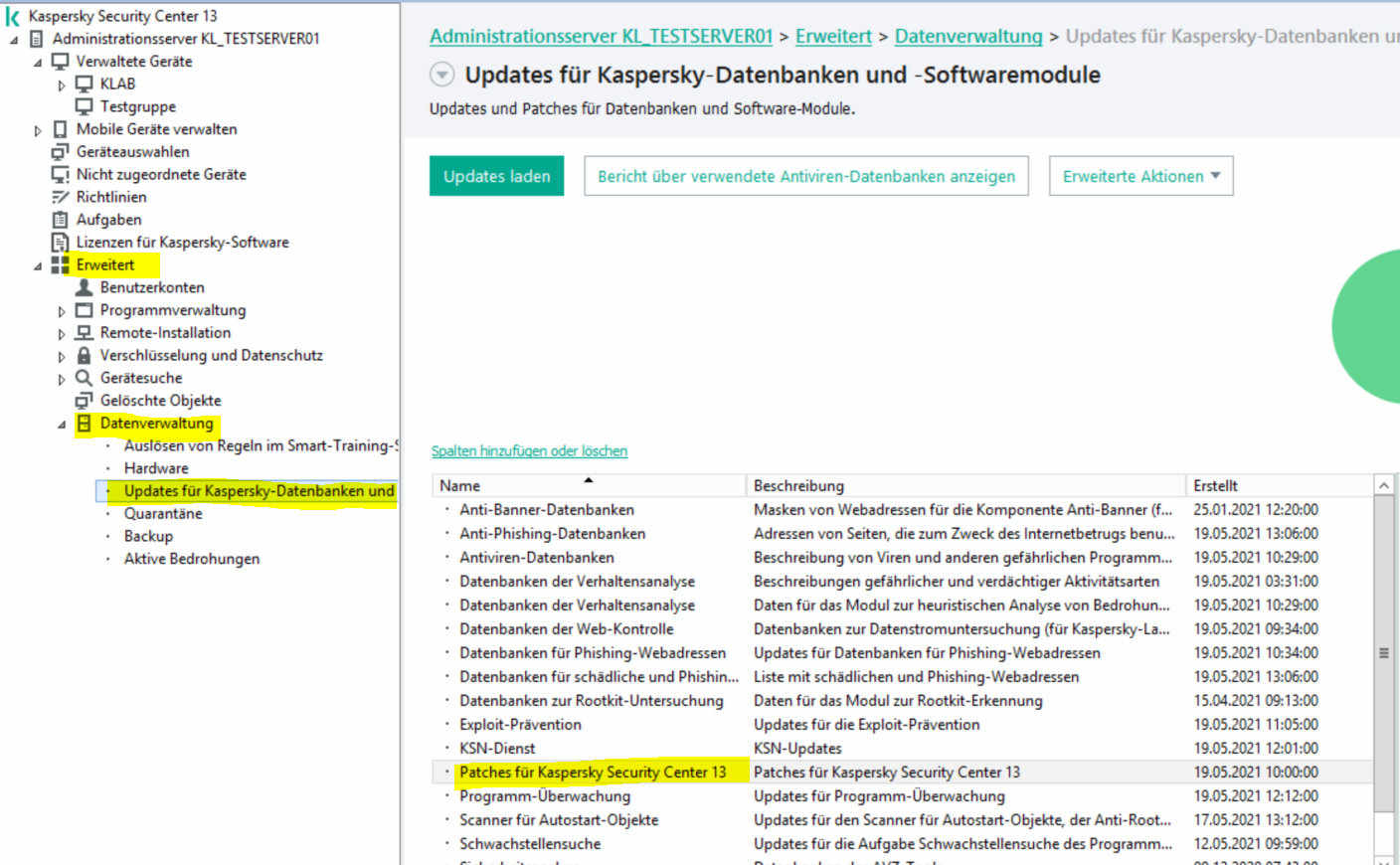This screenshot has width=1400, height=865.
Task: Select the Anti-Phishing-Datenbanken row
Action: [x=903, y=534]
